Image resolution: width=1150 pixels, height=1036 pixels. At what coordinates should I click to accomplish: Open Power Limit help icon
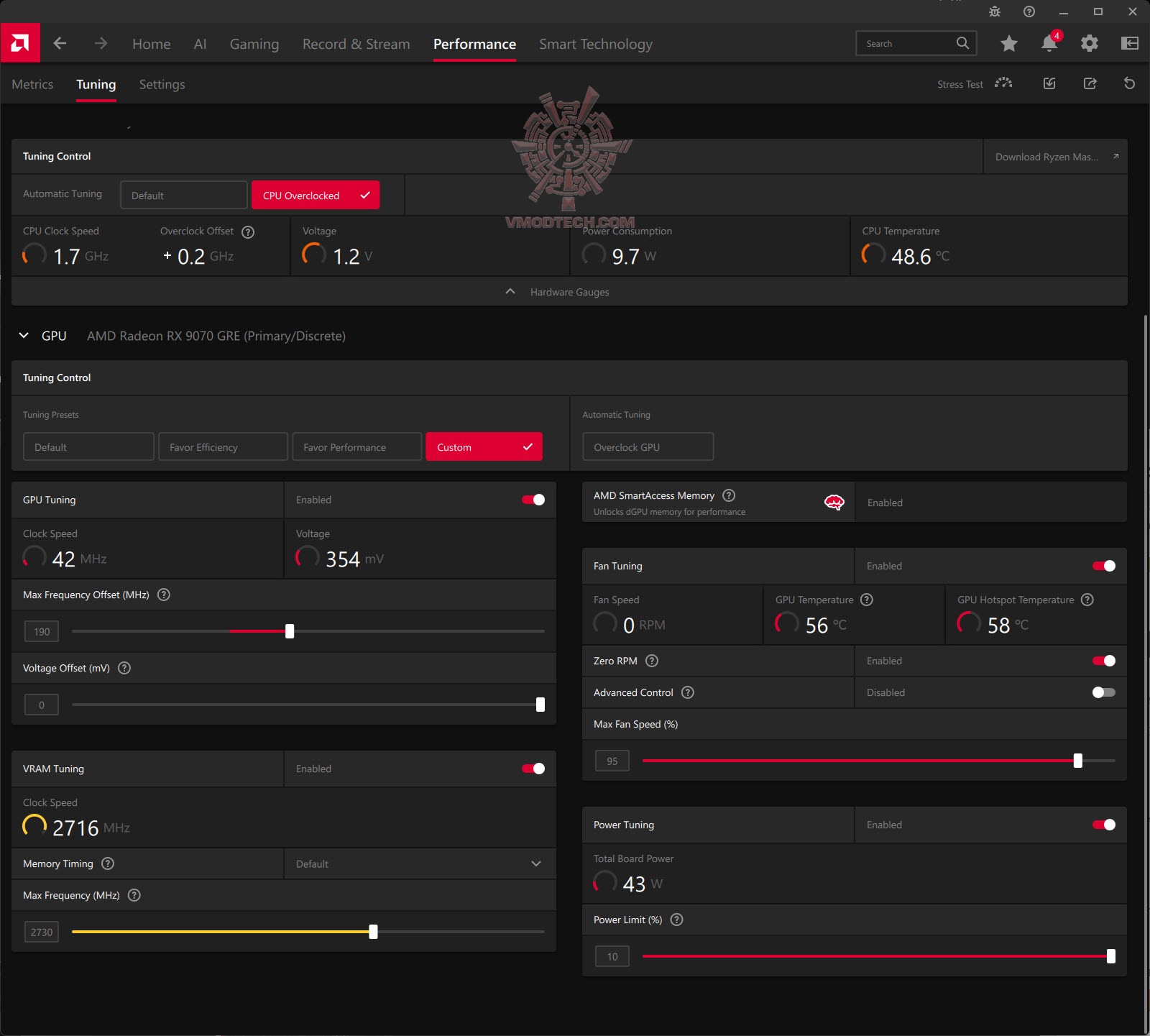coord(676,920)
